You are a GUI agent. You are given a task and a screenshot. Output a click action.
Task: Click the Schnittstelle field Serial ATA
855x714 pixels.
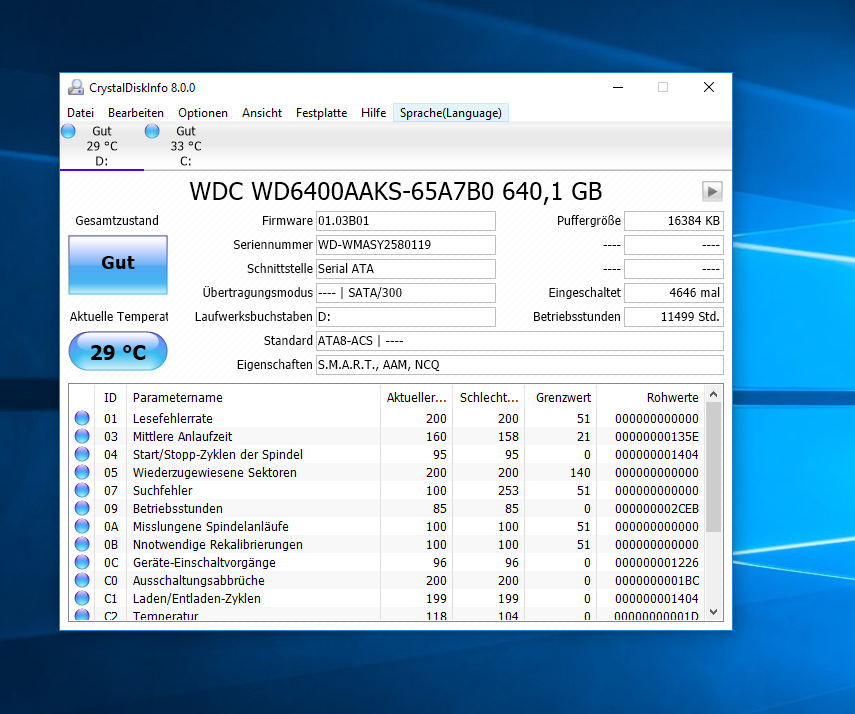[x=406, y=269]
